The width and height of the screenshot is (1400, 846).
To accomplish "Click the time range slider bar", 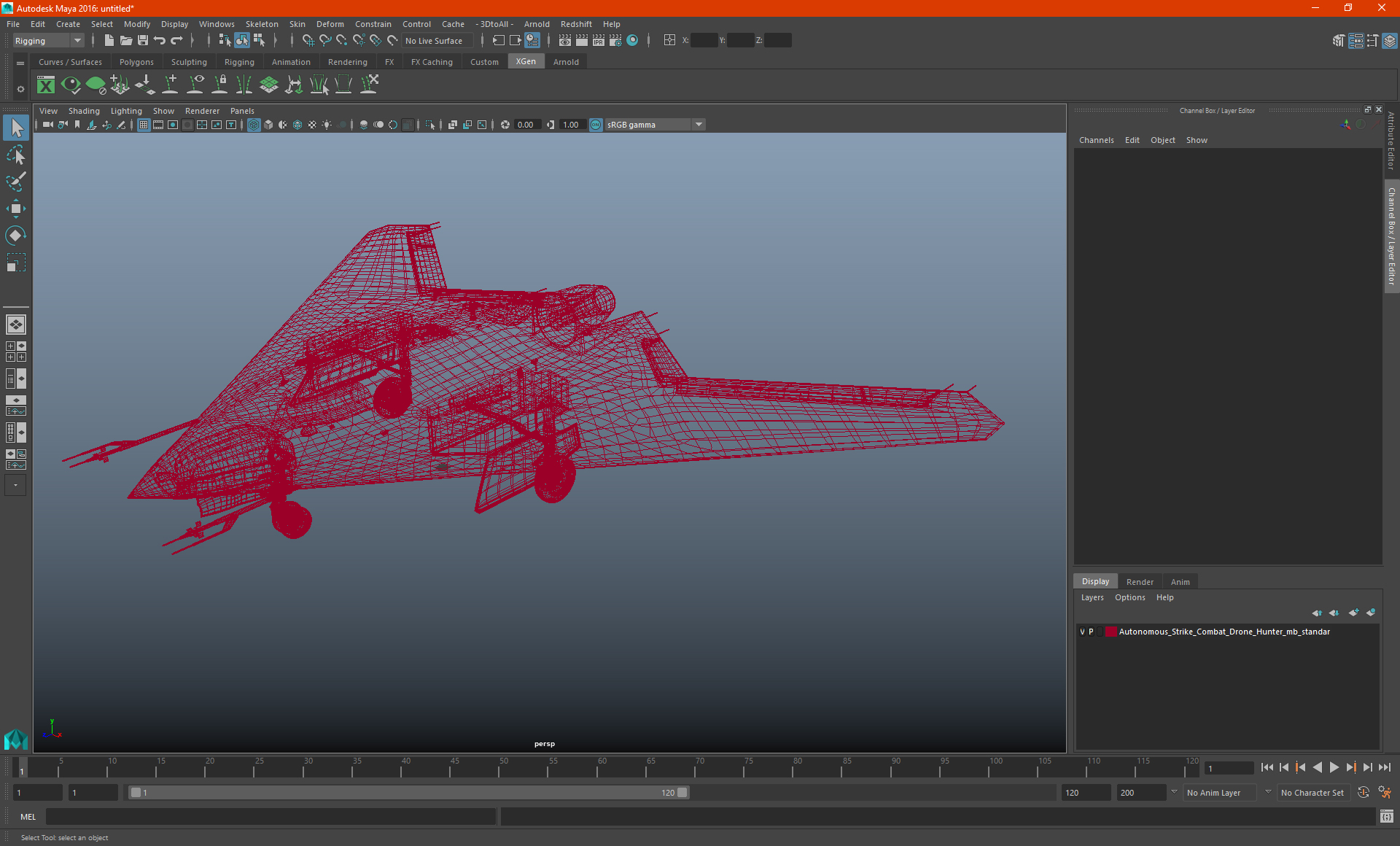I will click(408, 792).
